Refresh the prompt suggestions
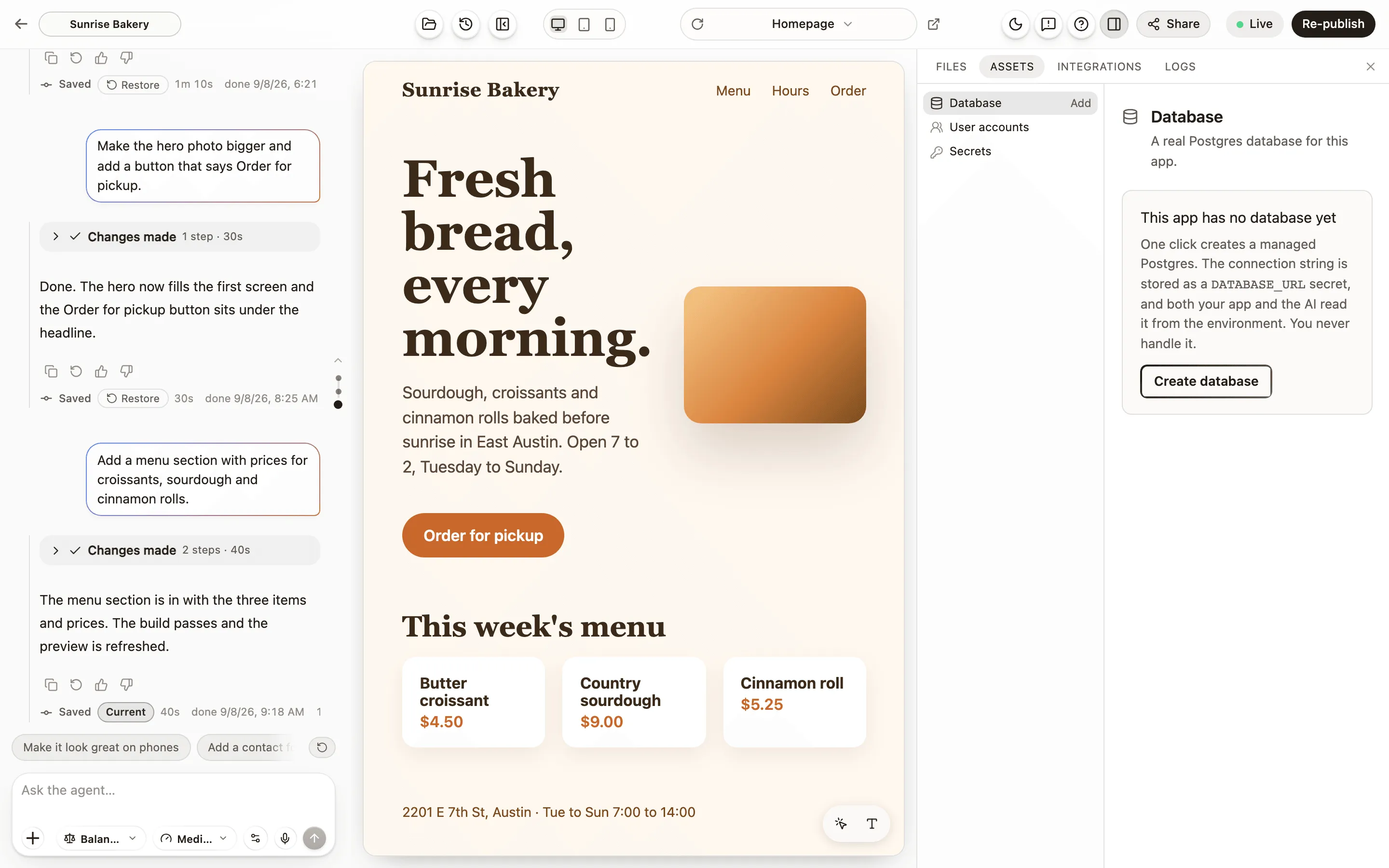 [x=322, y=747]
